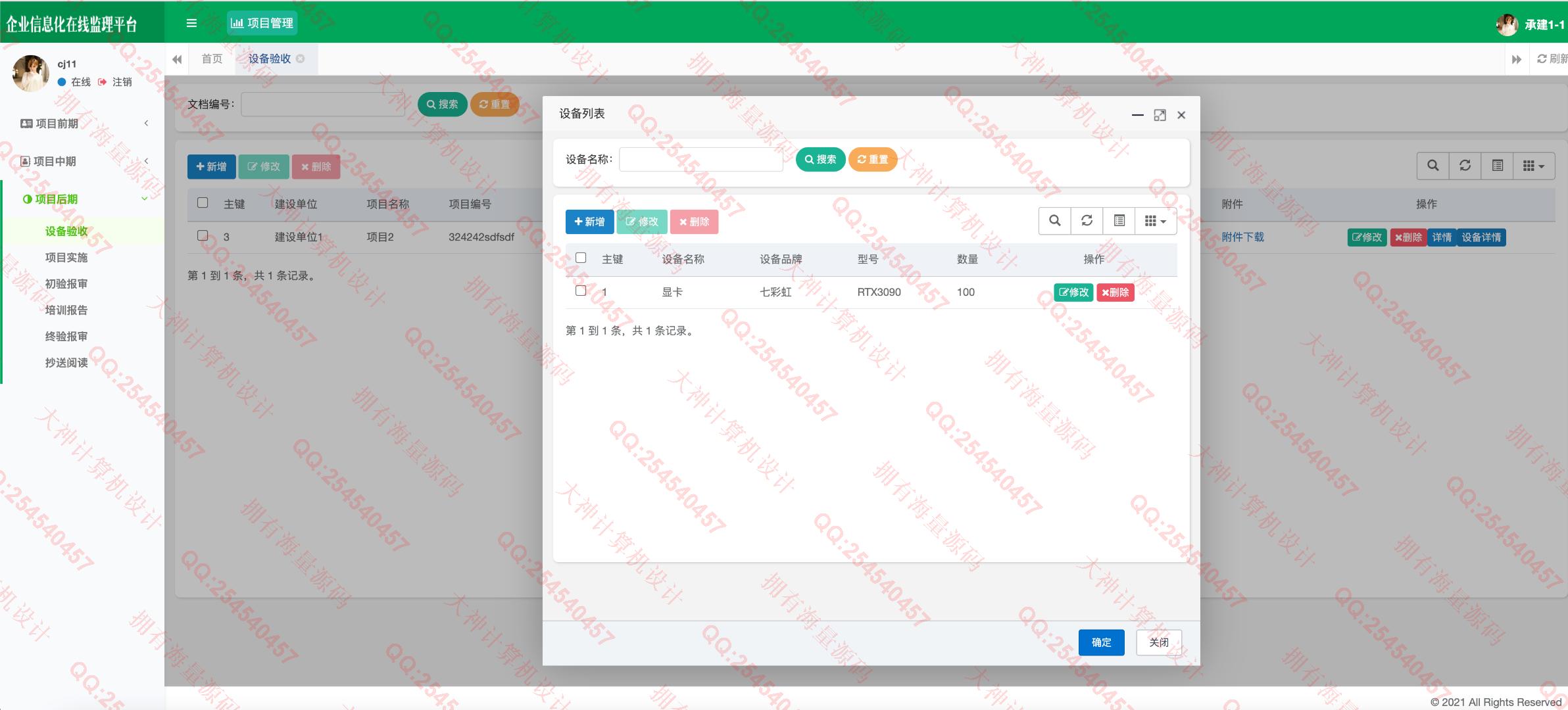This screenshot has width=1568, height=710.
Task: Click the 设备名称 column header
Action: [x=683, y=259]
